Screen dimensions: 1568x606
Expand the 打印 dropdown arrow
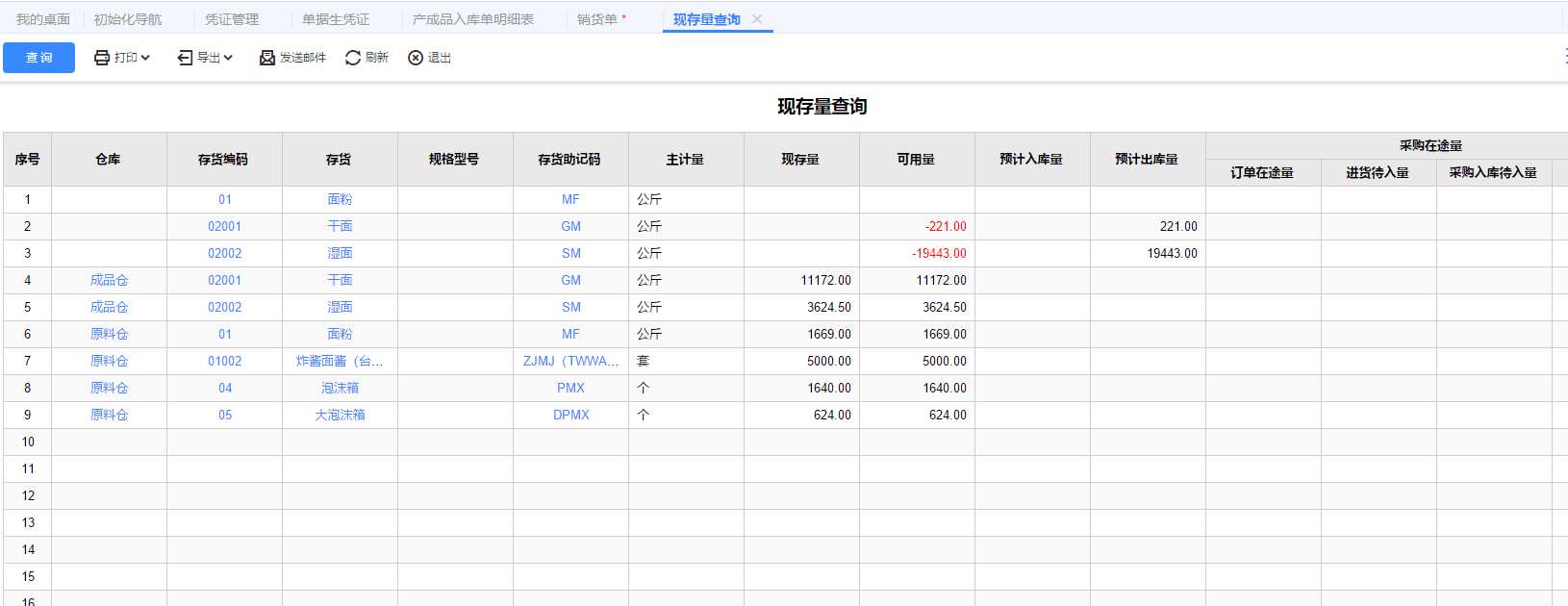(145, 58)
